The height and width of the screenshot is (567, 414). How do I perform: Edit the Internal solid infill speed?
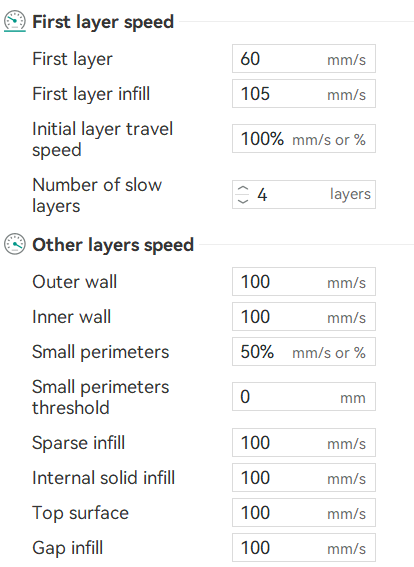(304, 477)
